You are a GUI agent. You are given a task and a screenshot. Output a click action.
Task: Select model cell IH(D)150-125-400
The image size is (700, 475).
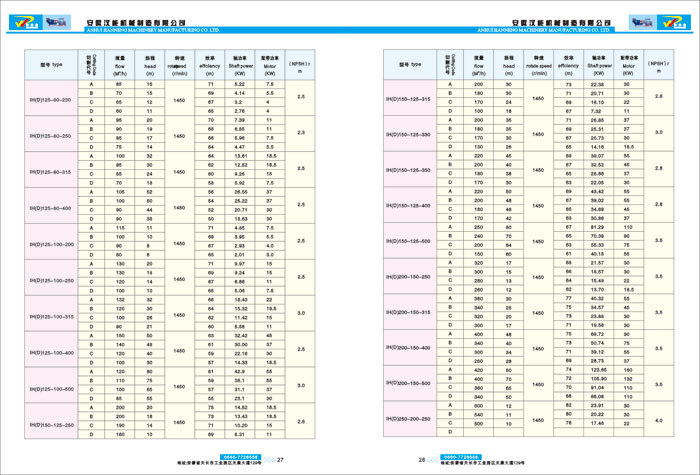(x=410, y=204)
